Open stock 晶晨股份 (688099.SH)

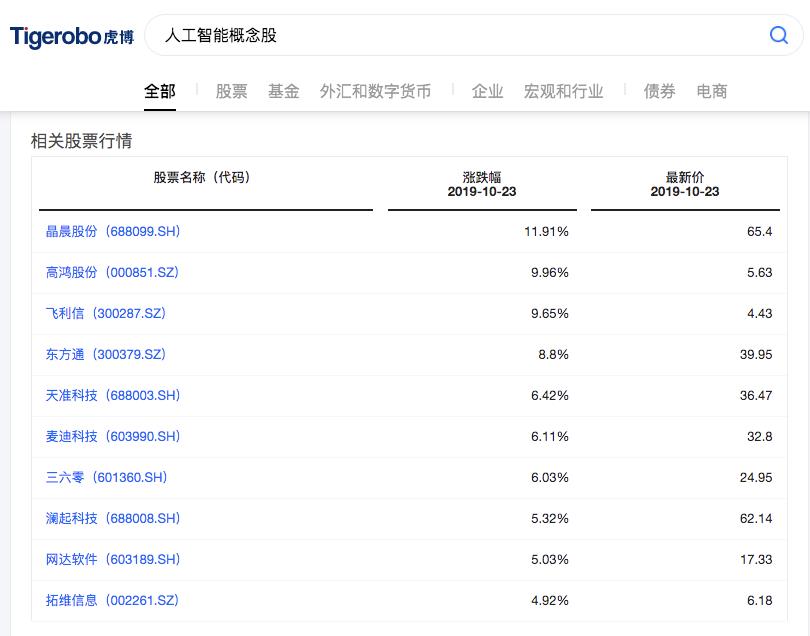coord(113,231)
